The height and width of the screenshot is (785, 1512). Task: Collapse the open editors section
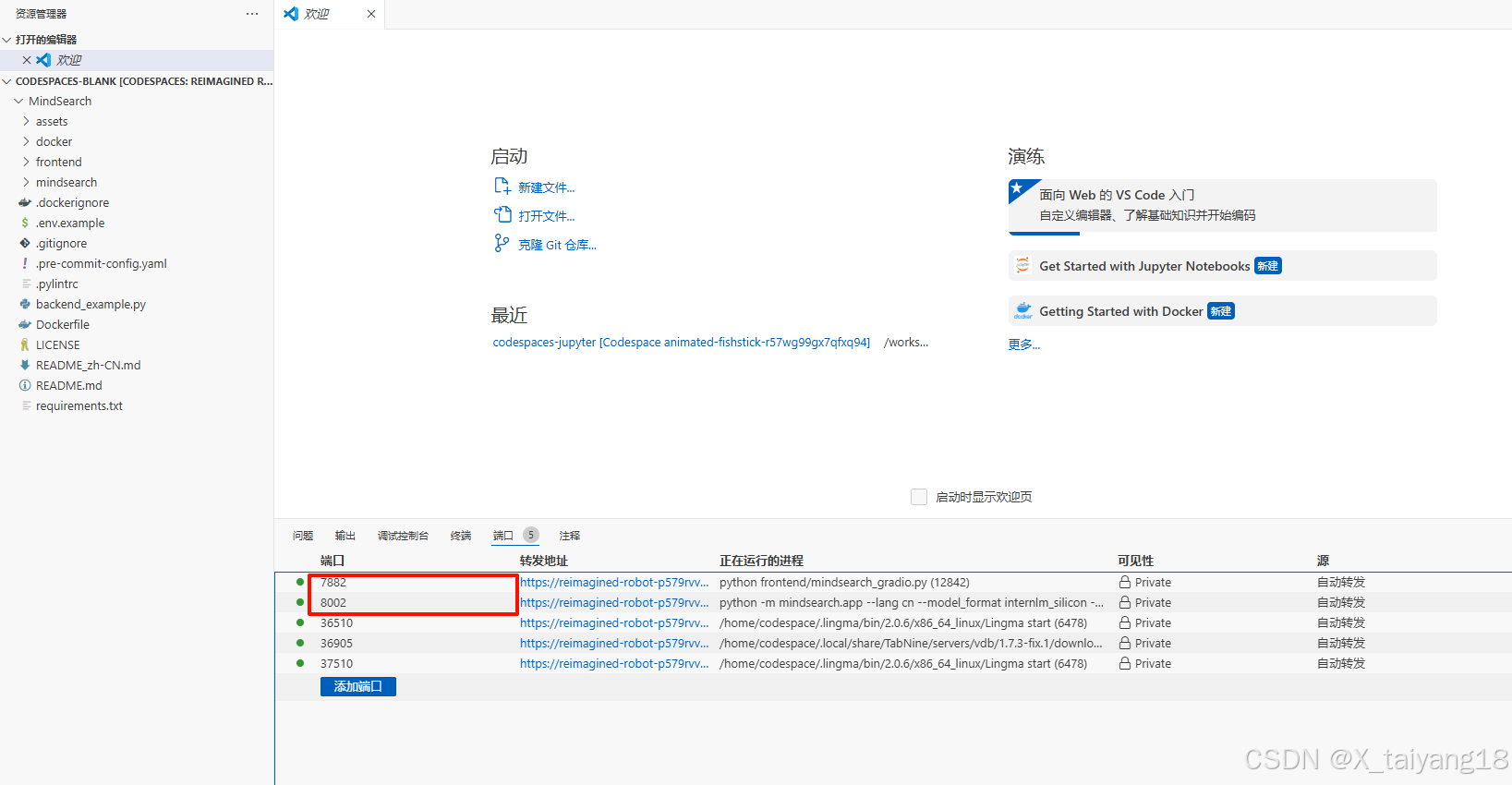pos(7,40)
